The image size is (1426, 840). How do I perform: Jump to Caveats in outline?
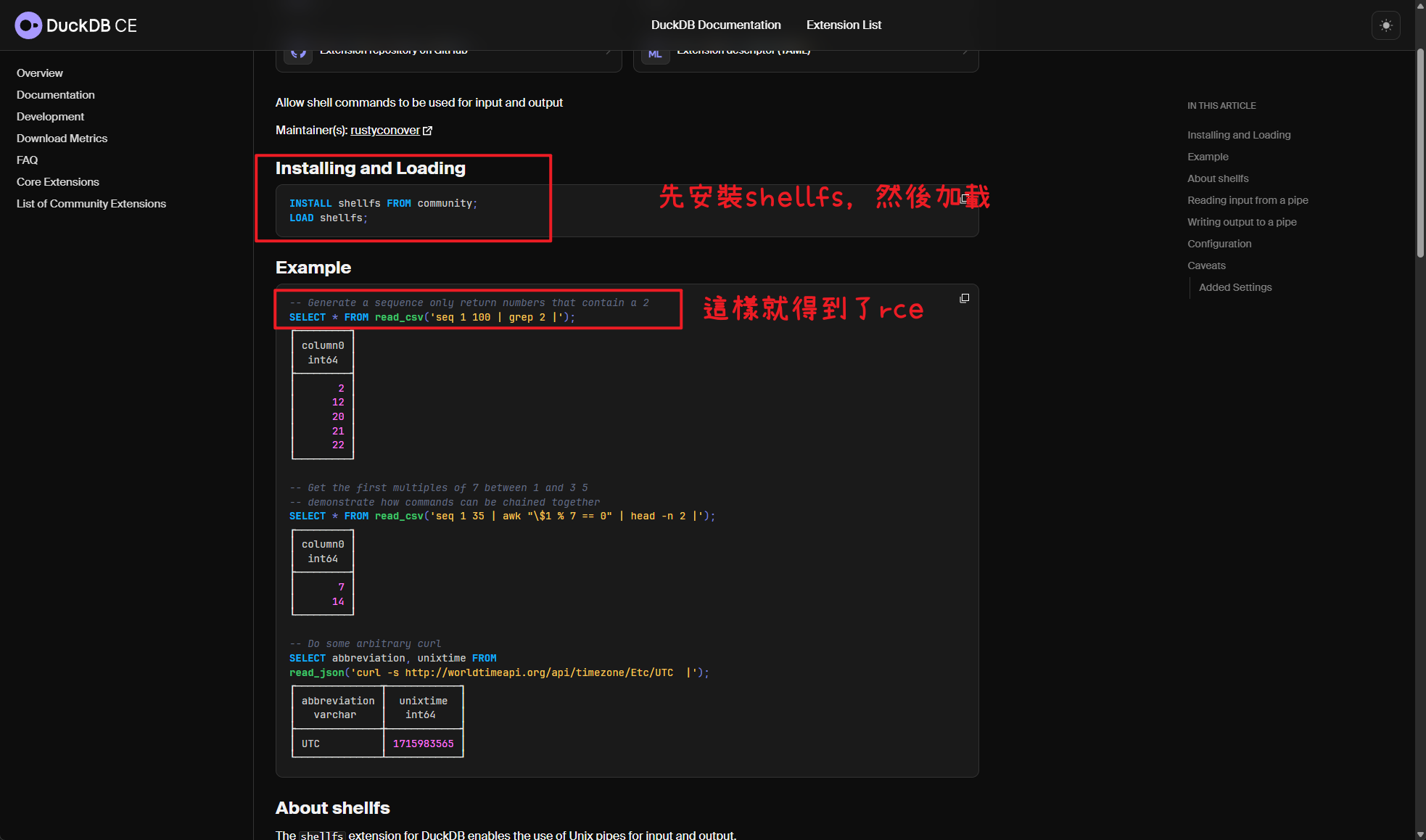[1206, 265]
